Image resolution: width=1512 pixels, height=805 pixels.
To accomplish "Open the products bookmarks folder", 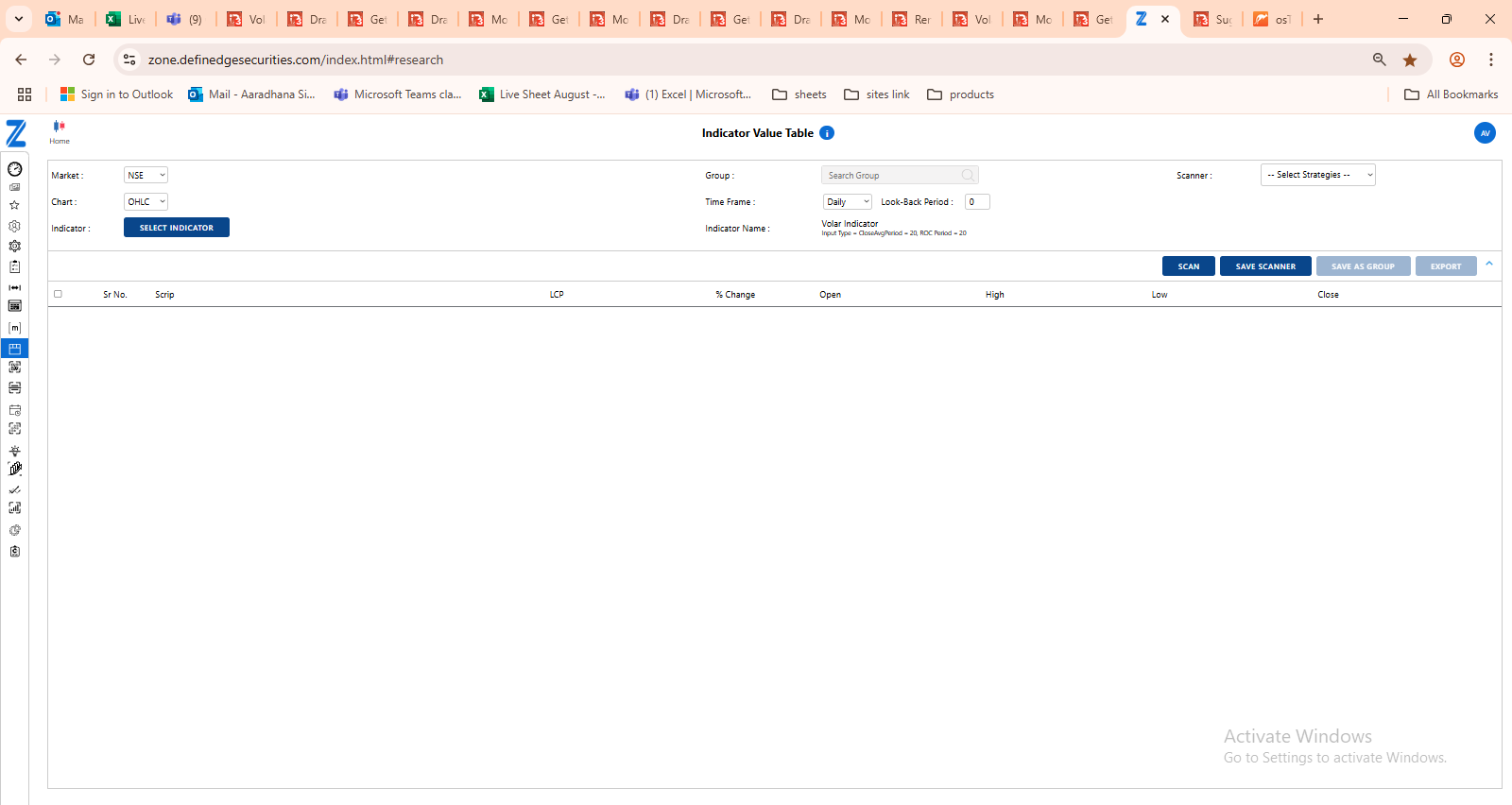I will [961, 94].
